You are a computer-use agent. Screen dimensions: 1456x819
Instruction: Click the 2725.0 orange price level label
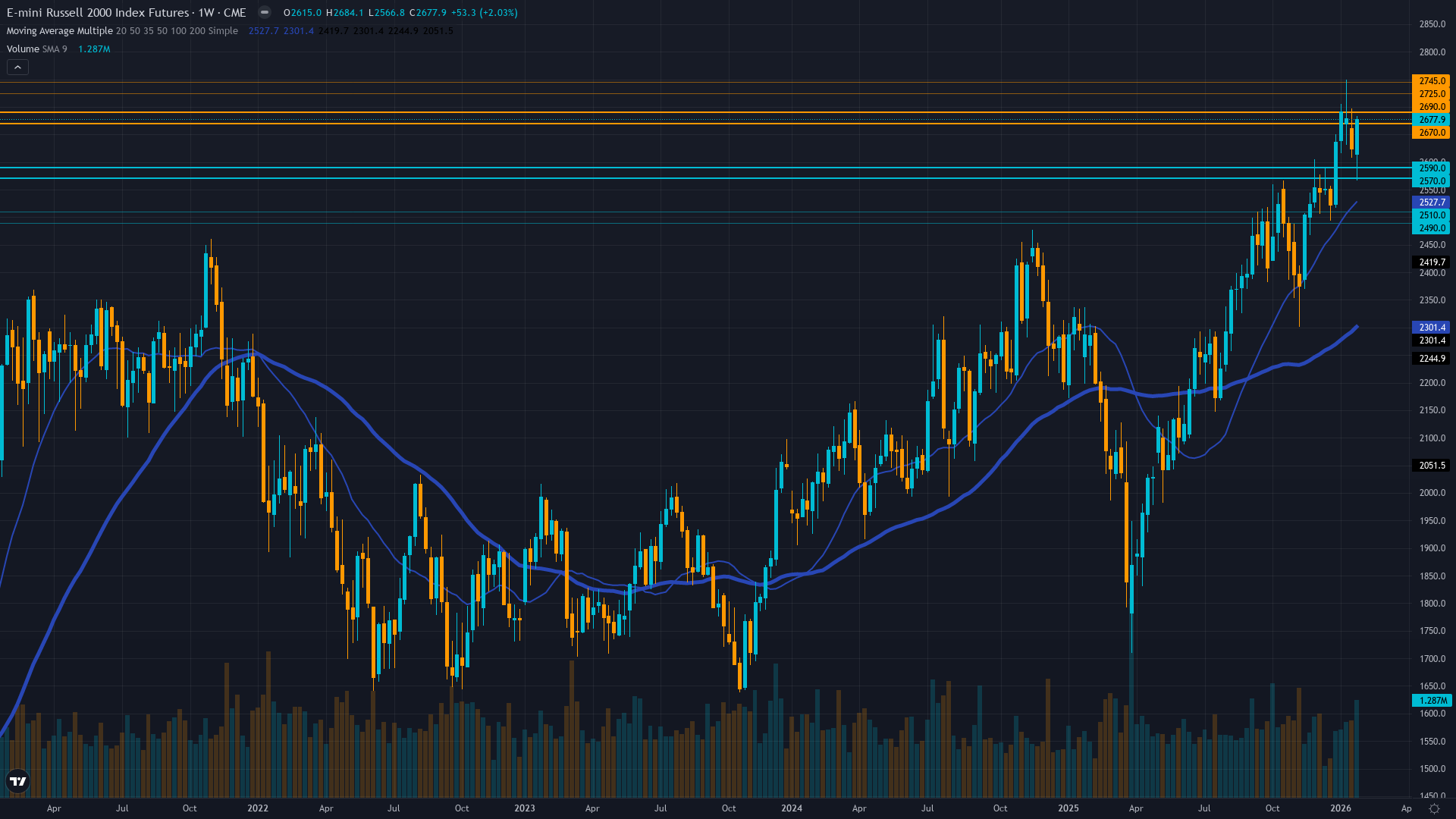[1431, 94]
